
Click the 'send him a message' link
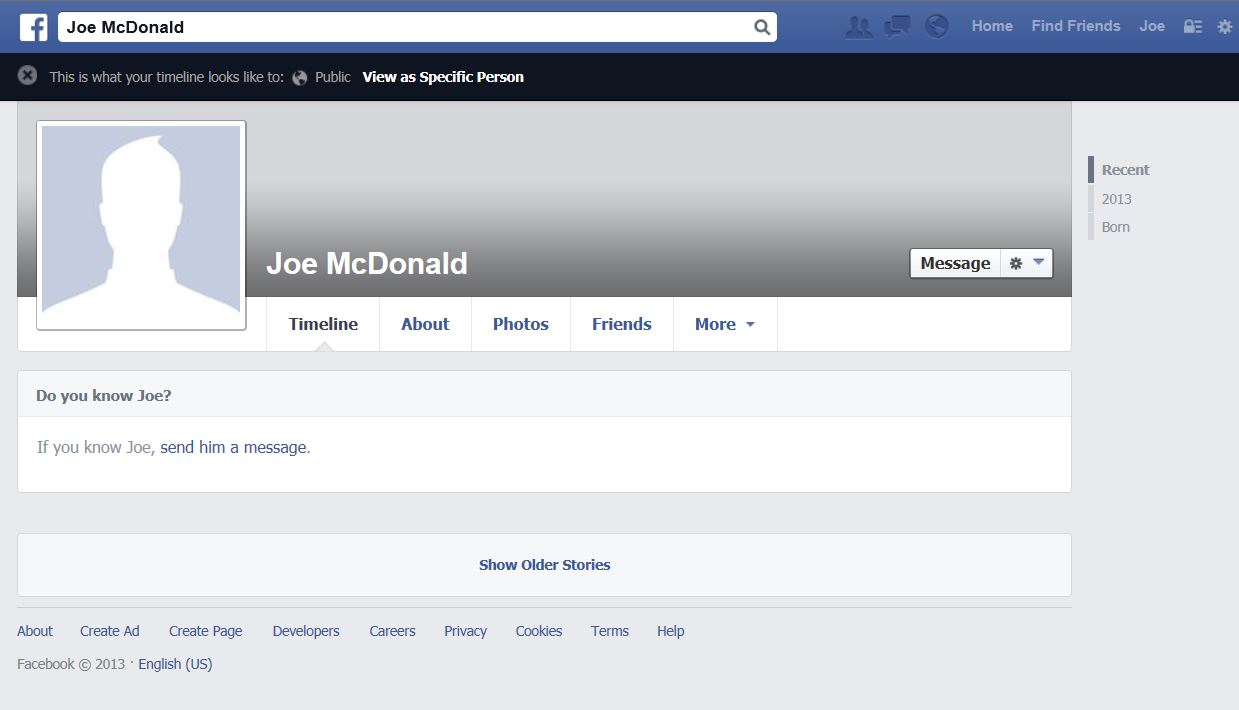pyautogui.click(x=235, y=447)
